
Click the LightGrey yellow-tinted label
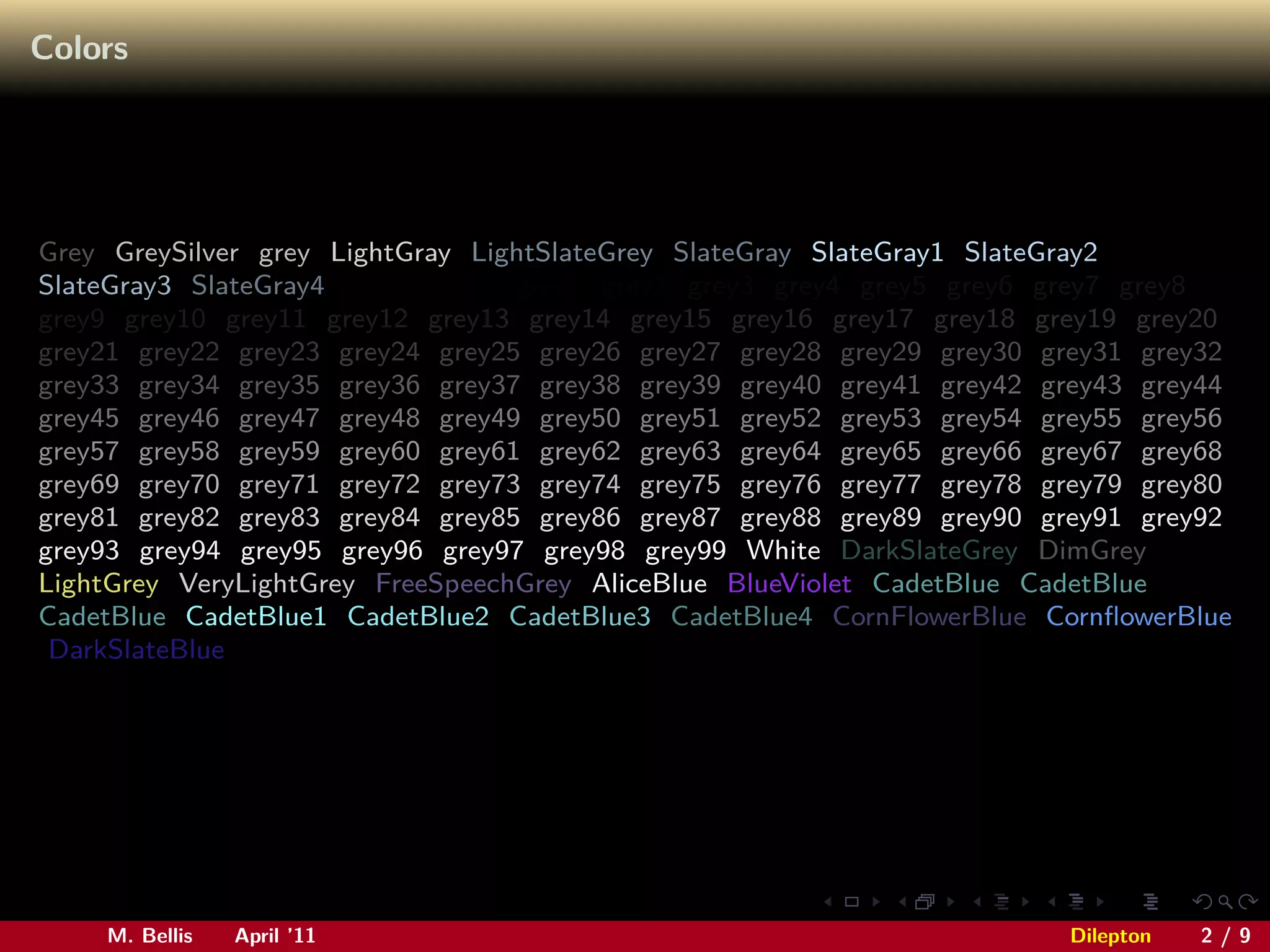click(99, 584)
